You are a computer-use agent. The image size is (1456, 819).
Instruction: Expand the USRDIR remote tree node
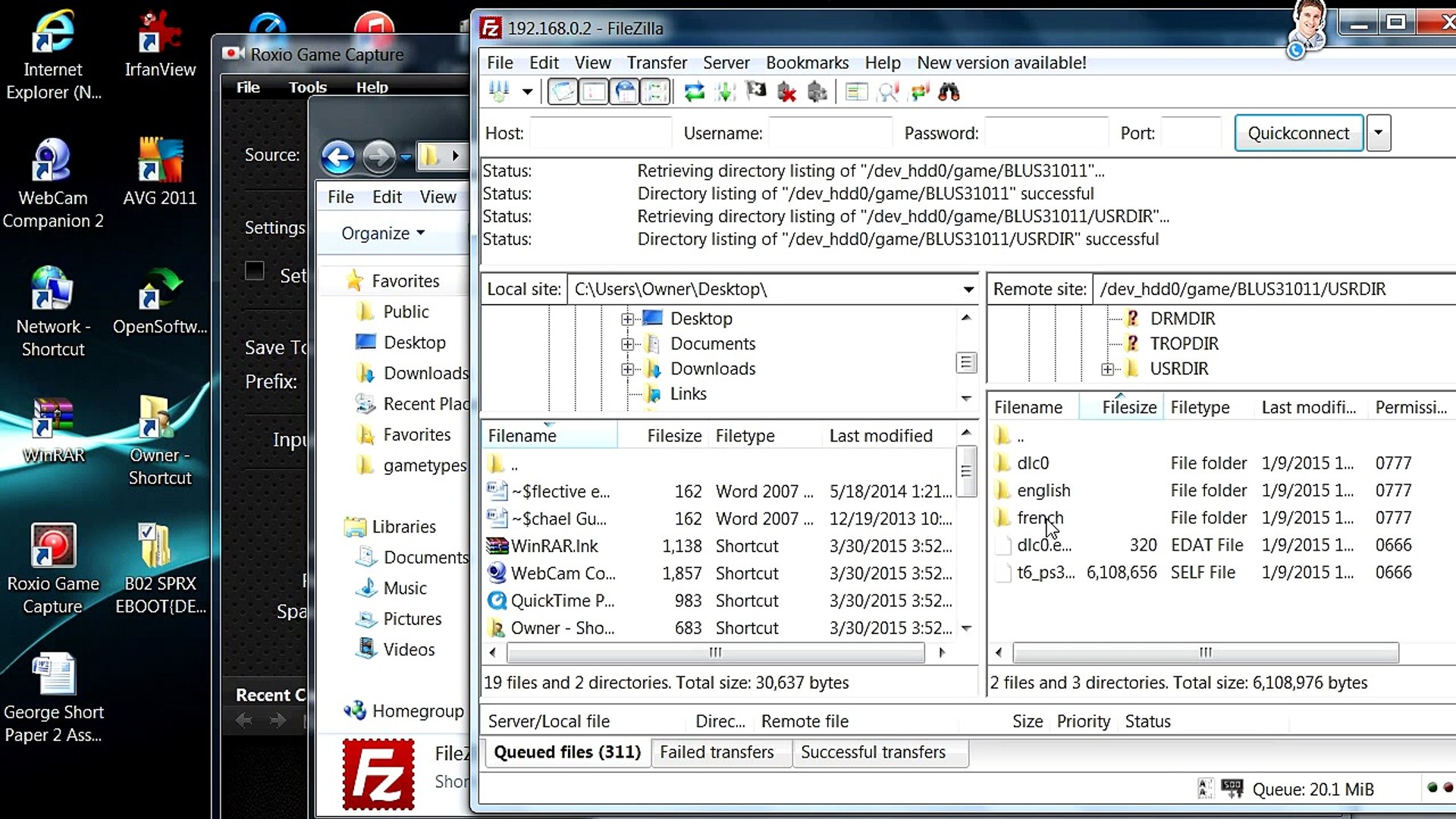(1108, 369)
